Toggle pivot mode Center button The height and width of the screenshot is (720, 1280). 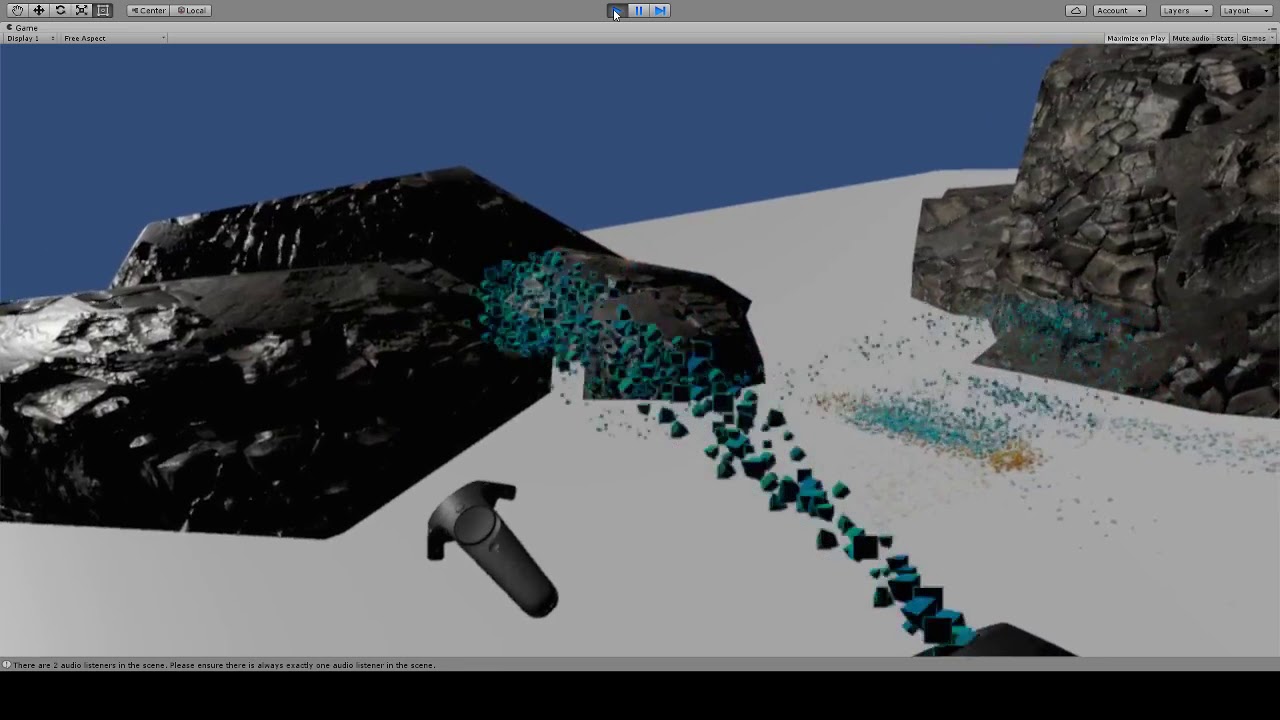point(148,10)
